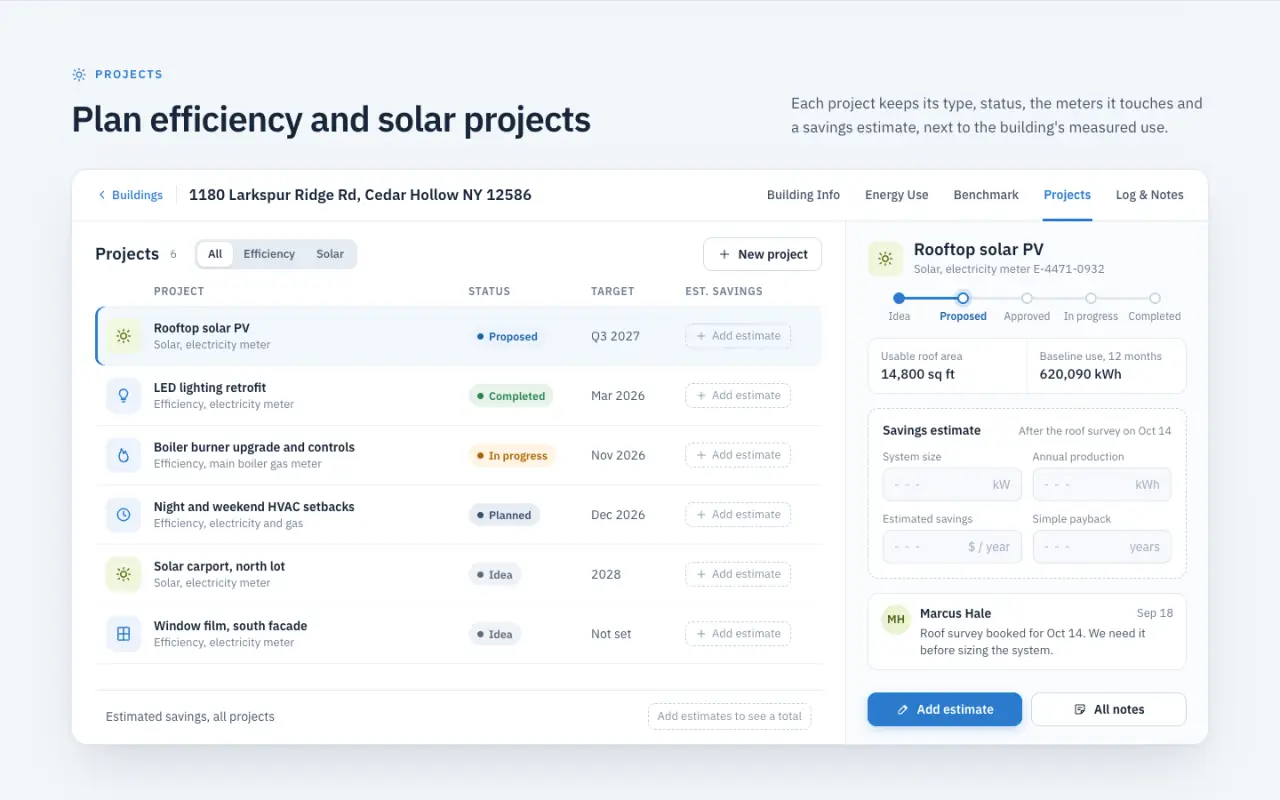Click the sun icon beside Rooftop solar PV row
This screenshot has height=800, width=1280.
tap(123, 336)
